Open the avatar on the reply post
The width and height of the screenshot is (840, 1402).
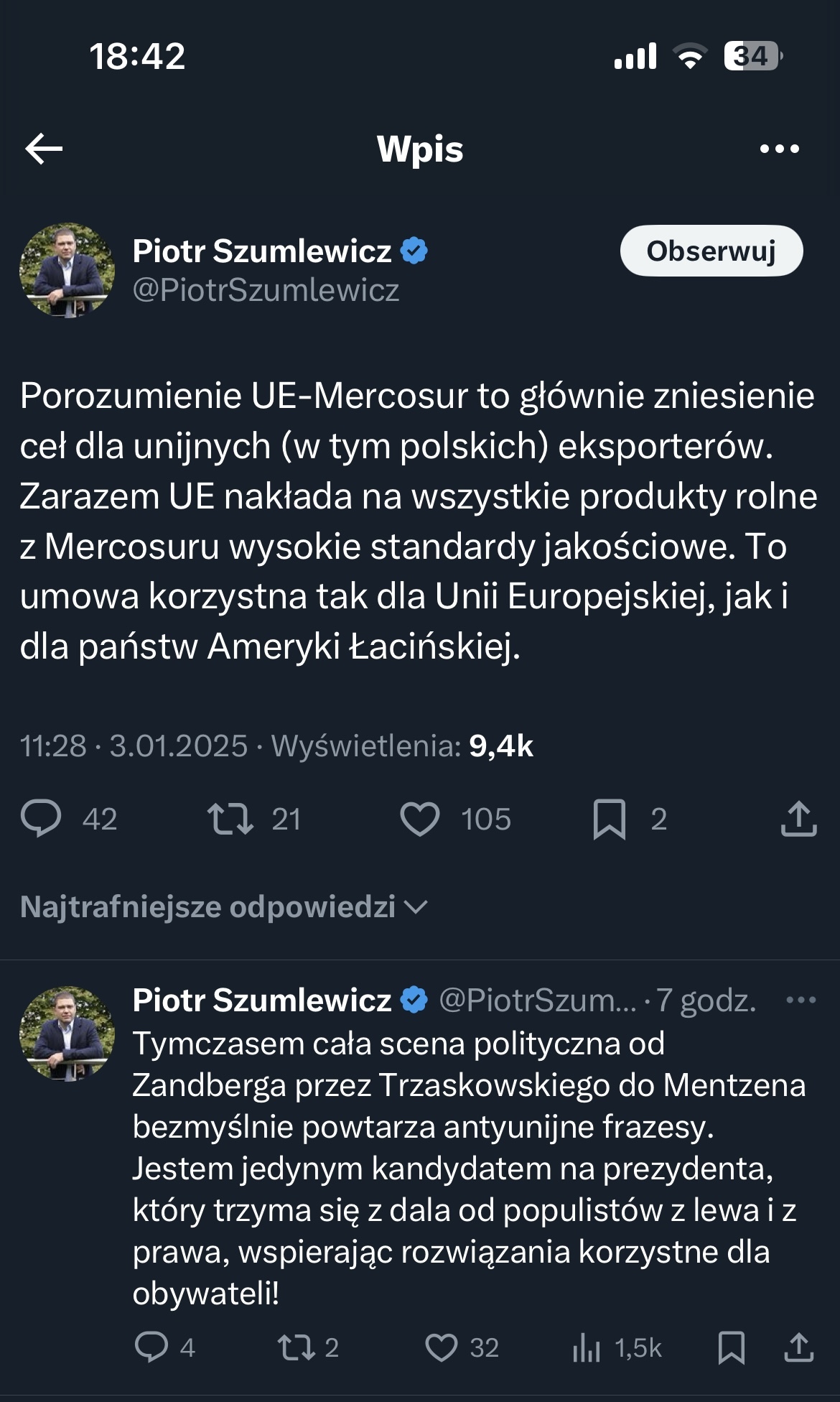(x=67, y=1033)
